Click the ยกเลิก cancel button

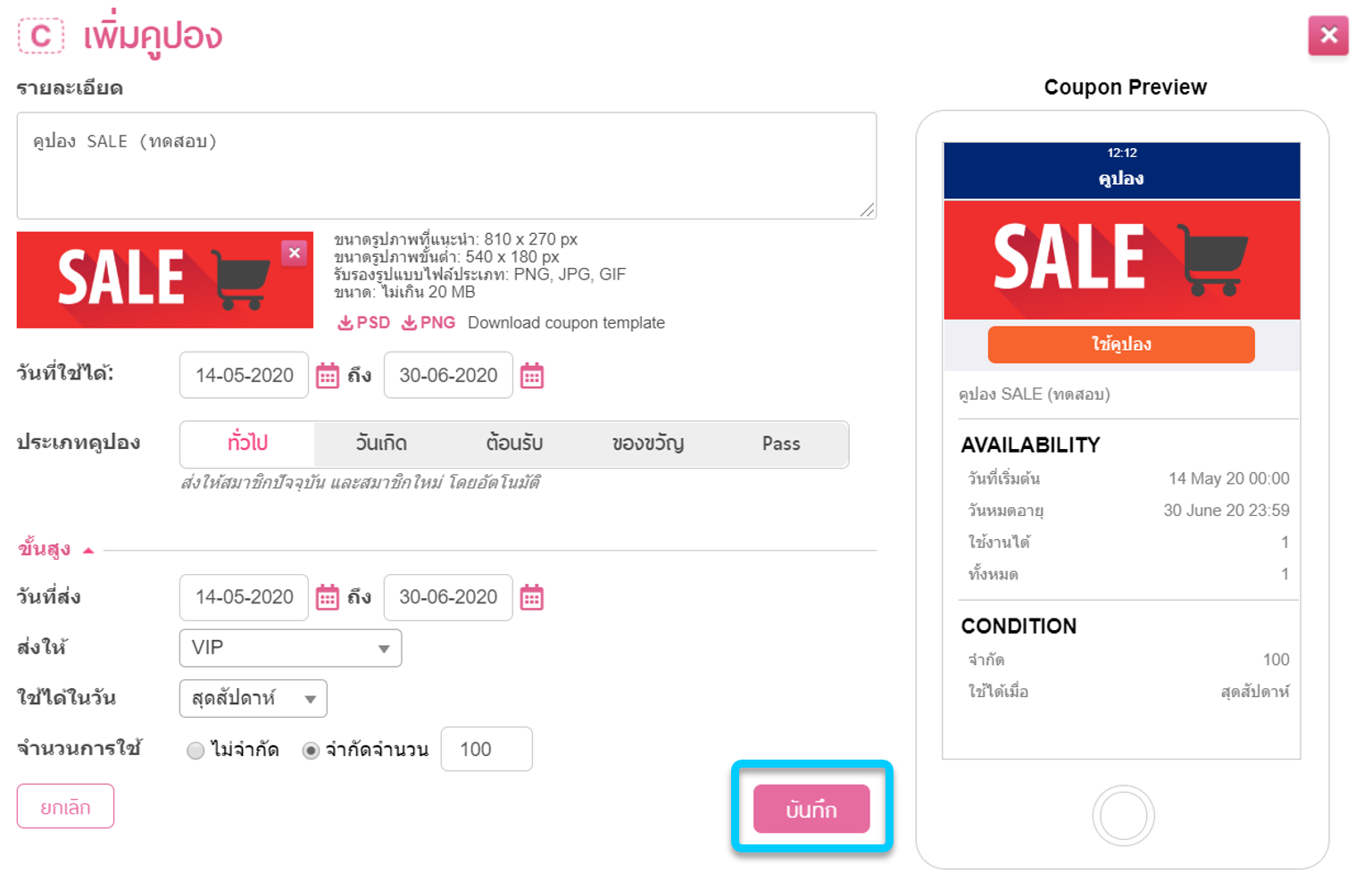point(65,806)
